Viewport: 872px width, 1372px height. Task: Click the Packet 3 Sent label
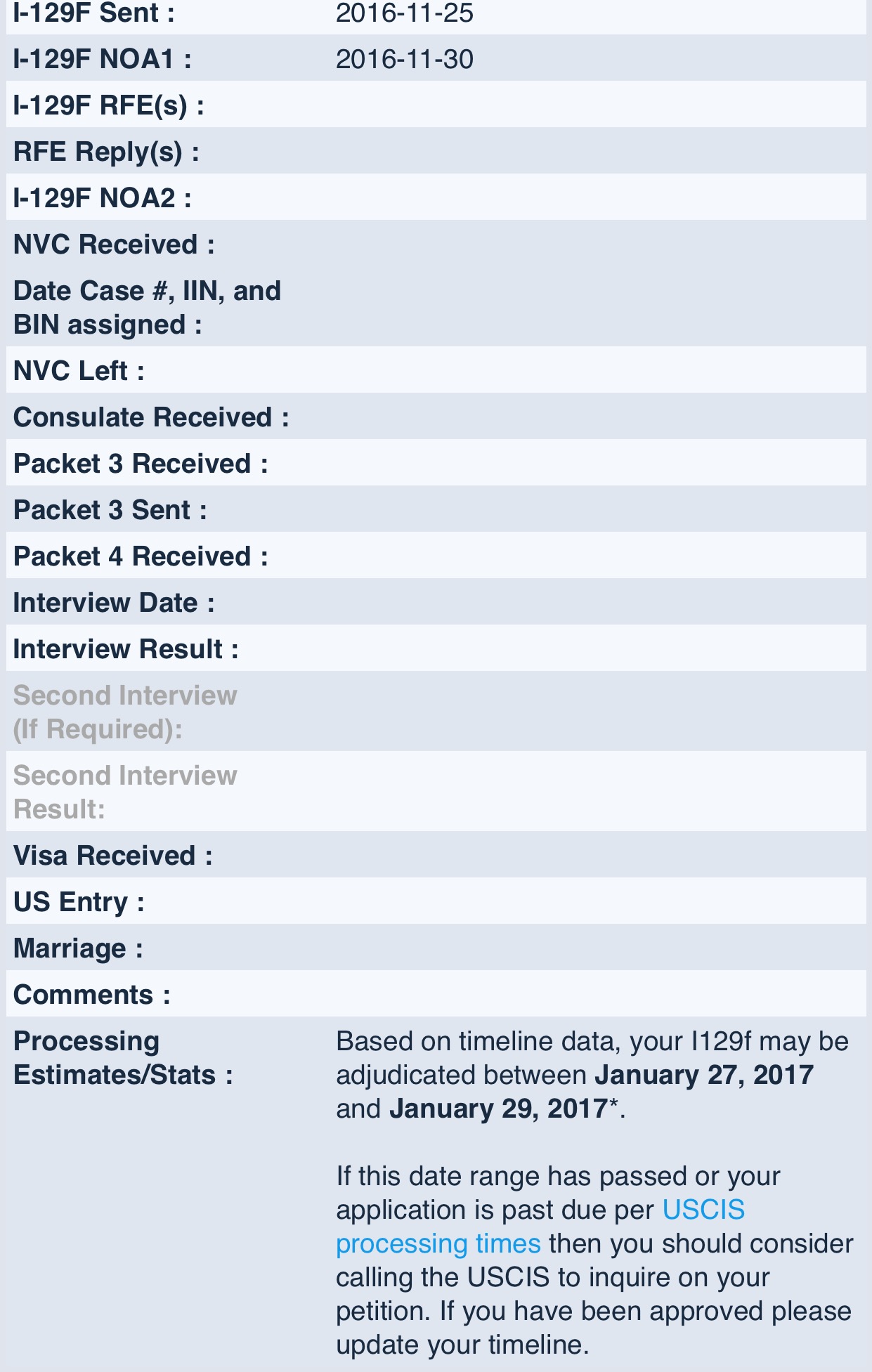coord(110,511)
